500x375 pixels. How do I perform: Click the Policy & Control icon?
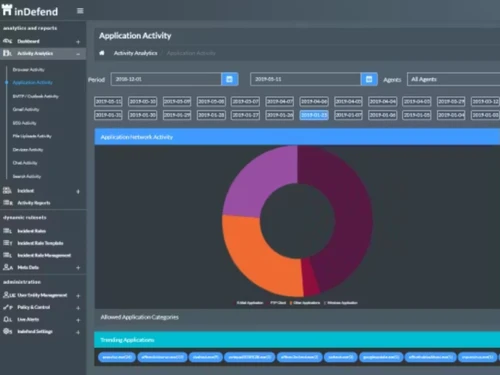click(7, 307)
